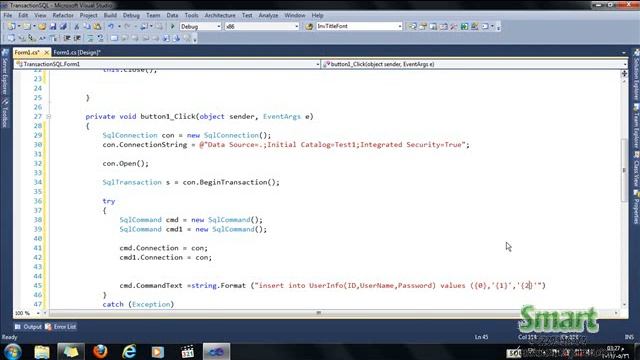Click the Undo arrow icon
Image resolution: width=640 pixels, height=360 pixels.
111,27
